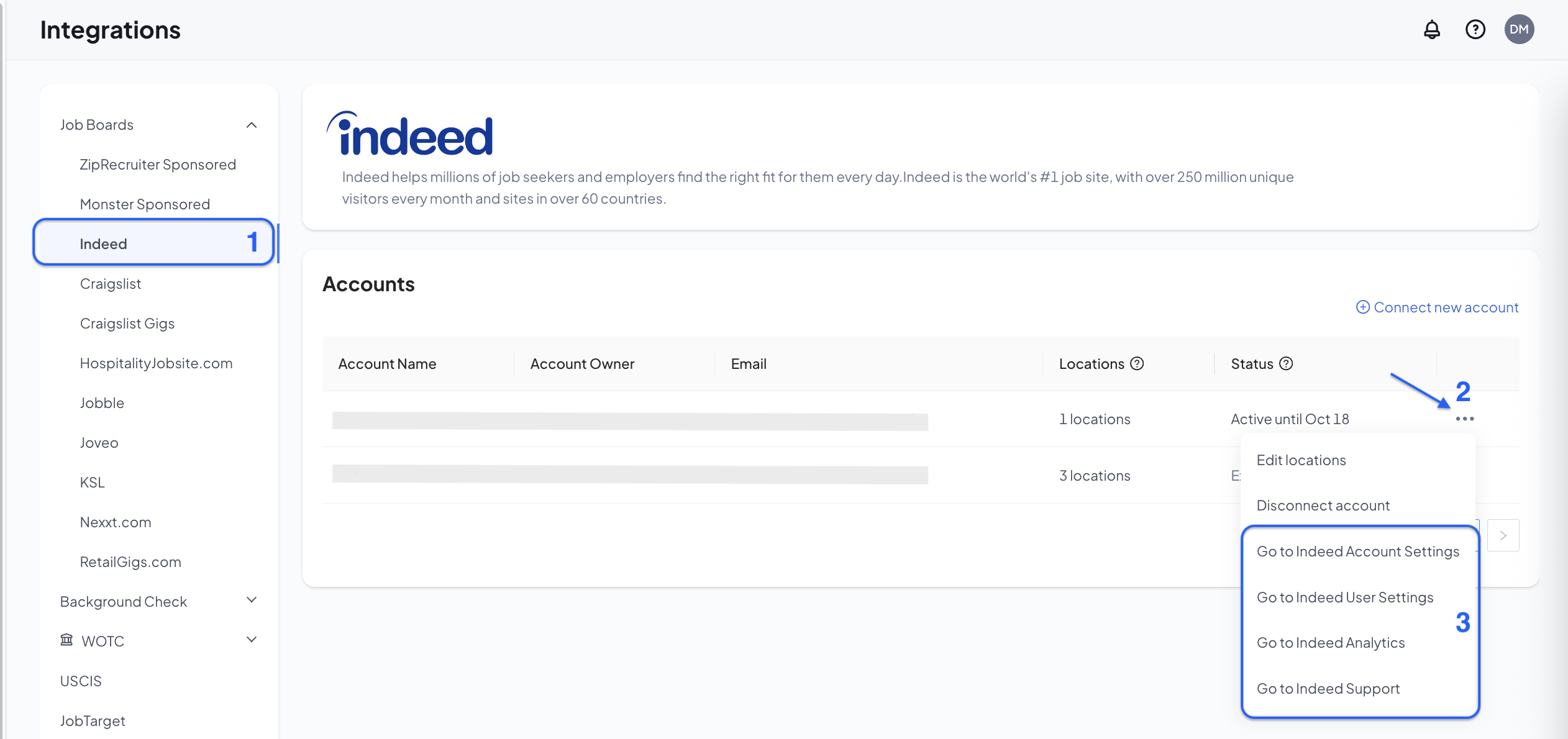Open the Craigslist Gigs job board

pos(127,324)
